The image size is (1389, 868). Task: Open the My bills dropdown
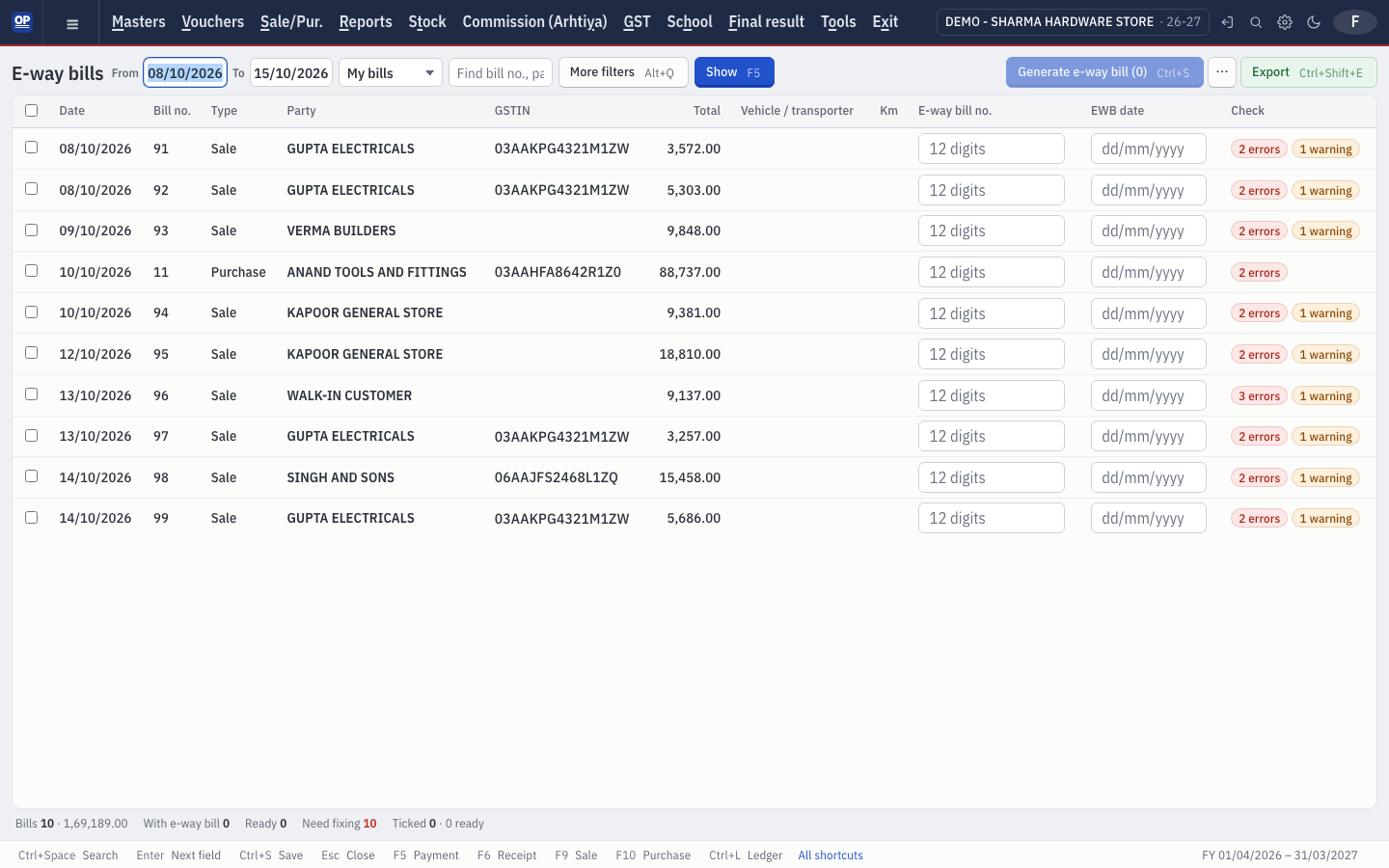point(391,73)
